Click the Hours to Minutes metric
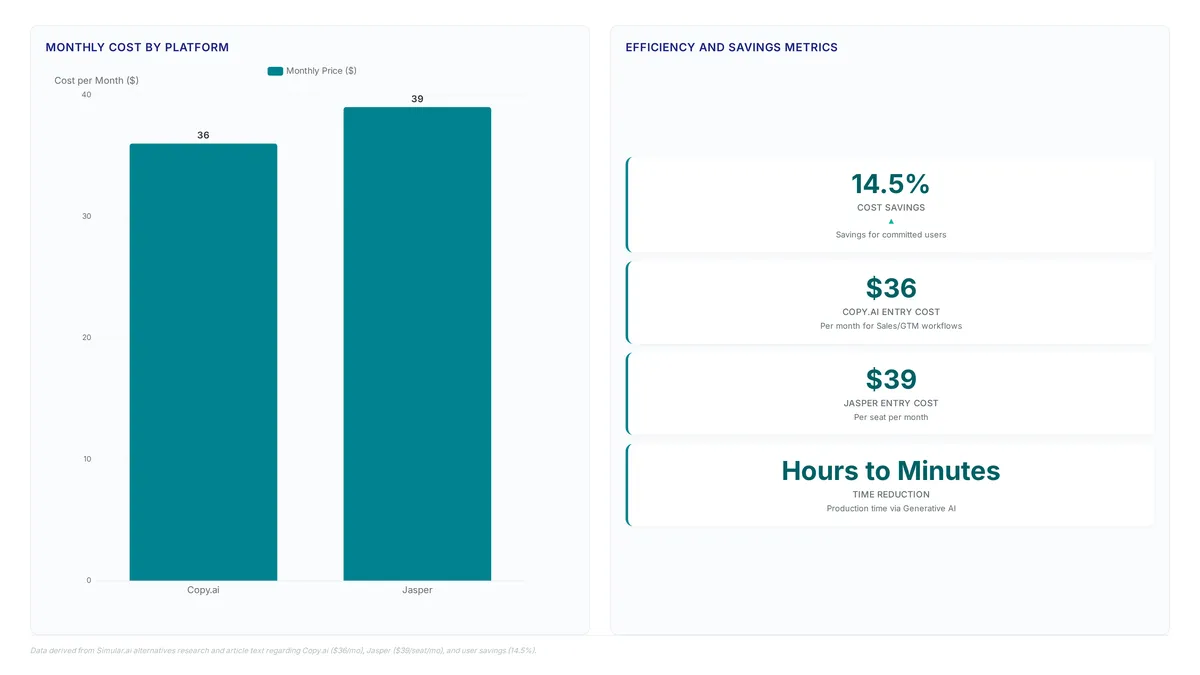The height and width of the screenshot is (675, 1200). pos(890,471)
